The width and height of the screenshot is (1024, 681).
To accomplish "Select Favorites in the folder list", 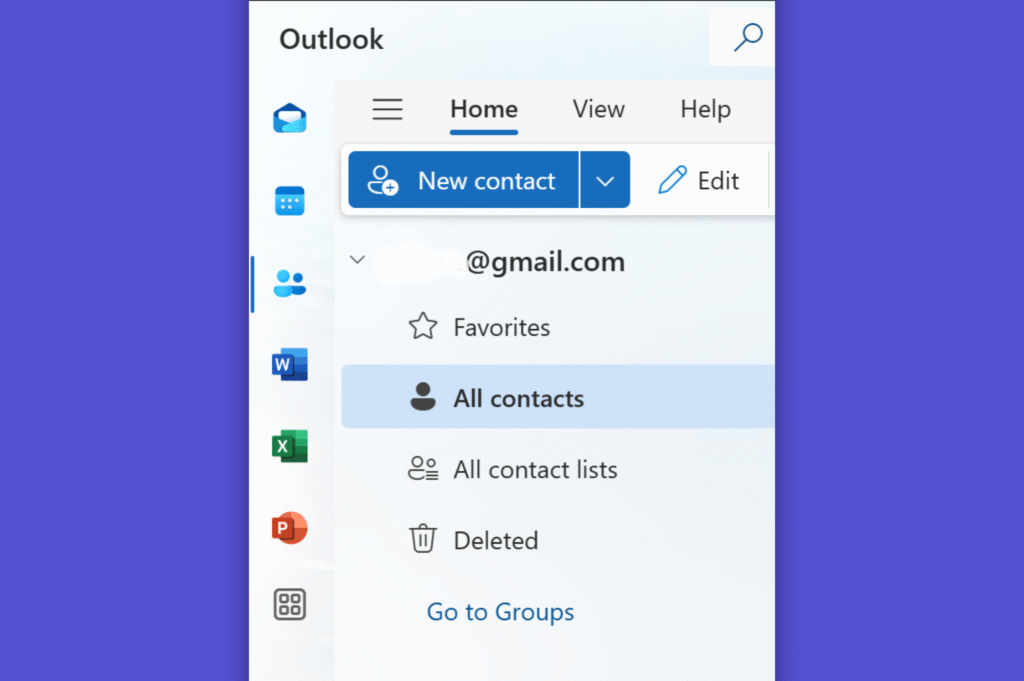I will tap(558, 327).
